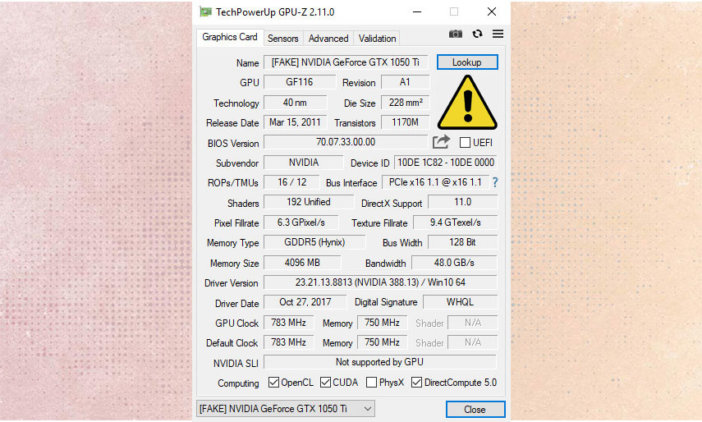Click the Default Clock row Shader N/A field
The width and height of the screenshot is (702, 422).
473,342
